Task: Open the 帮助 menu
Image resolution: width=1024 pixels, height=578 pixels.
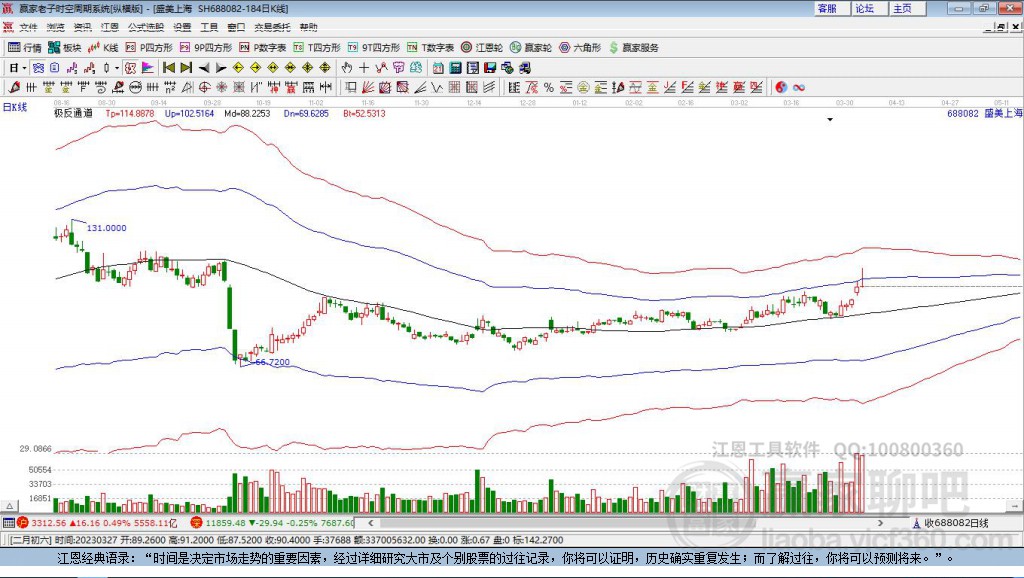Action: coord(308,27)
